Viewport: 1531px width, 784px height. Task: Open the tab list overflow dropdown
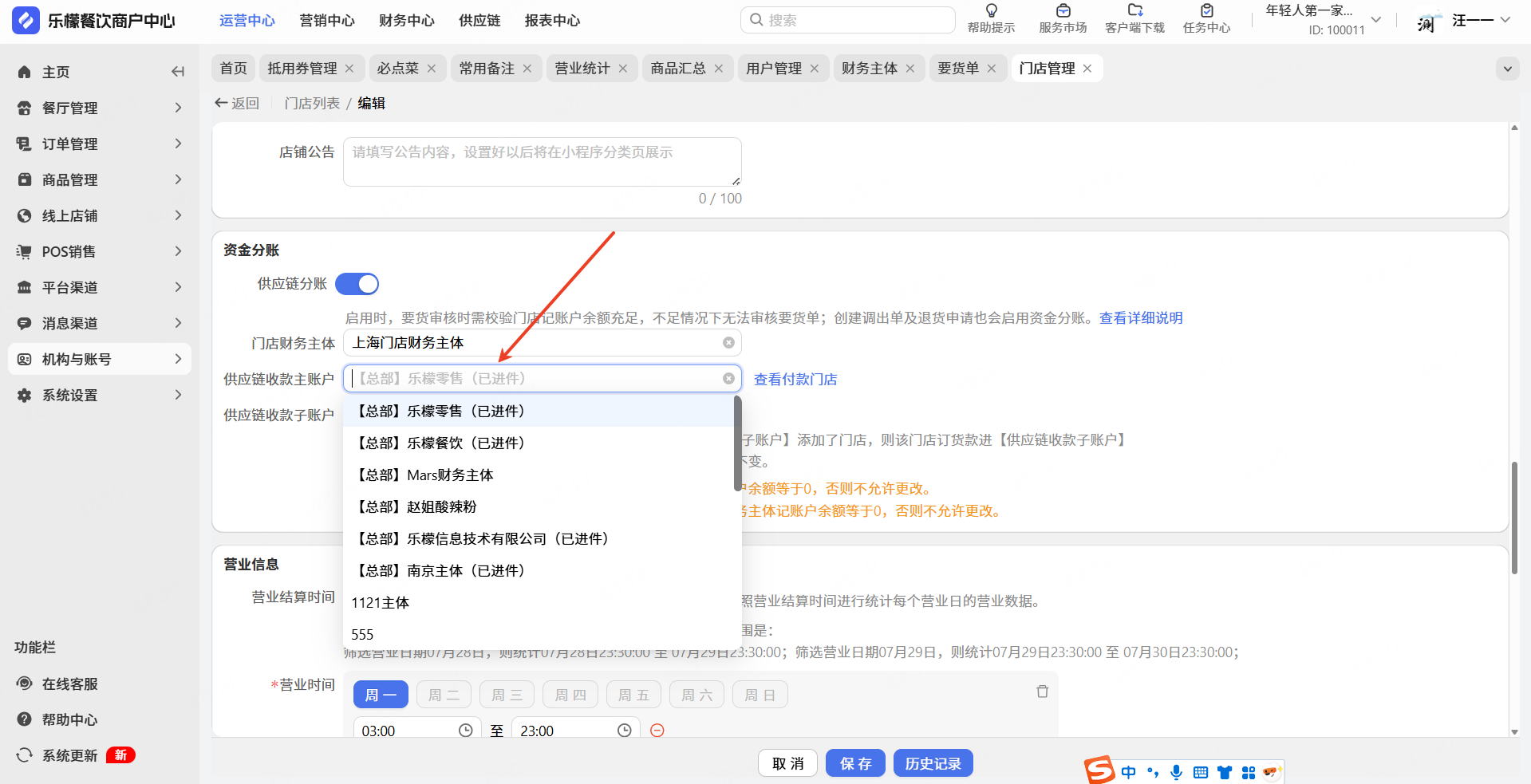(x=1507, y=69)
